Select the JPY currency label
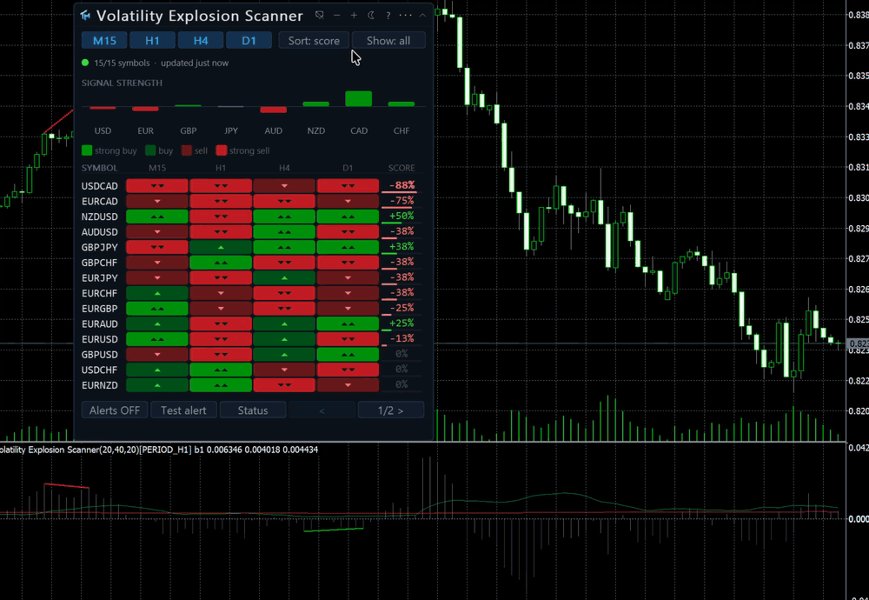This screenshot has width=869, height=600. tap(231, 131)
